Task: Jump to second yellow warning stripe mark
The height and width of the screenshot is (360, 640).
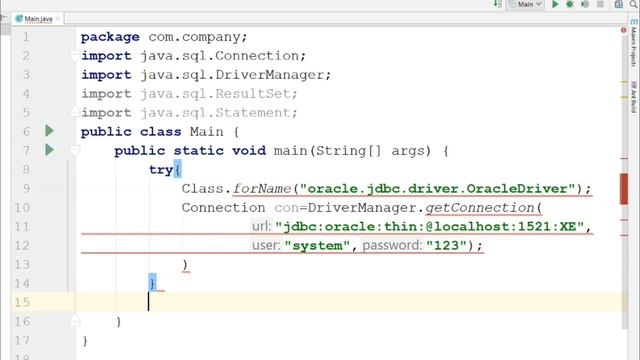Action: click(624, 97)
